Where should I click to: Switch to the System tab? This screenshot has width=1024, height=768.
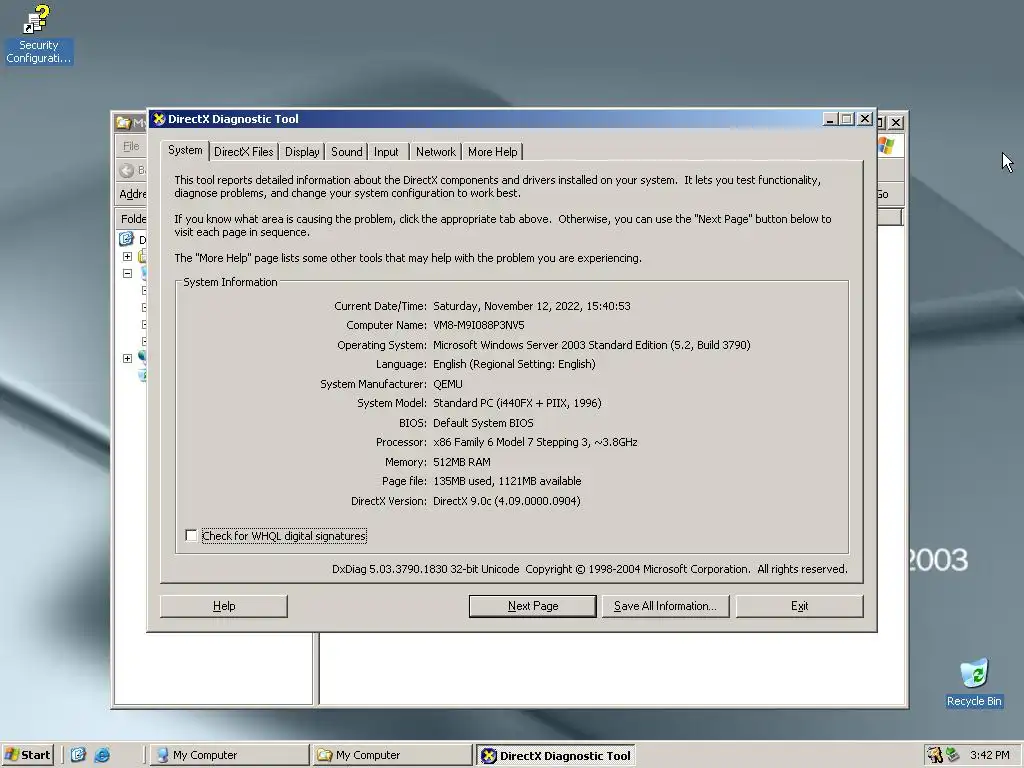coord(185,150)
